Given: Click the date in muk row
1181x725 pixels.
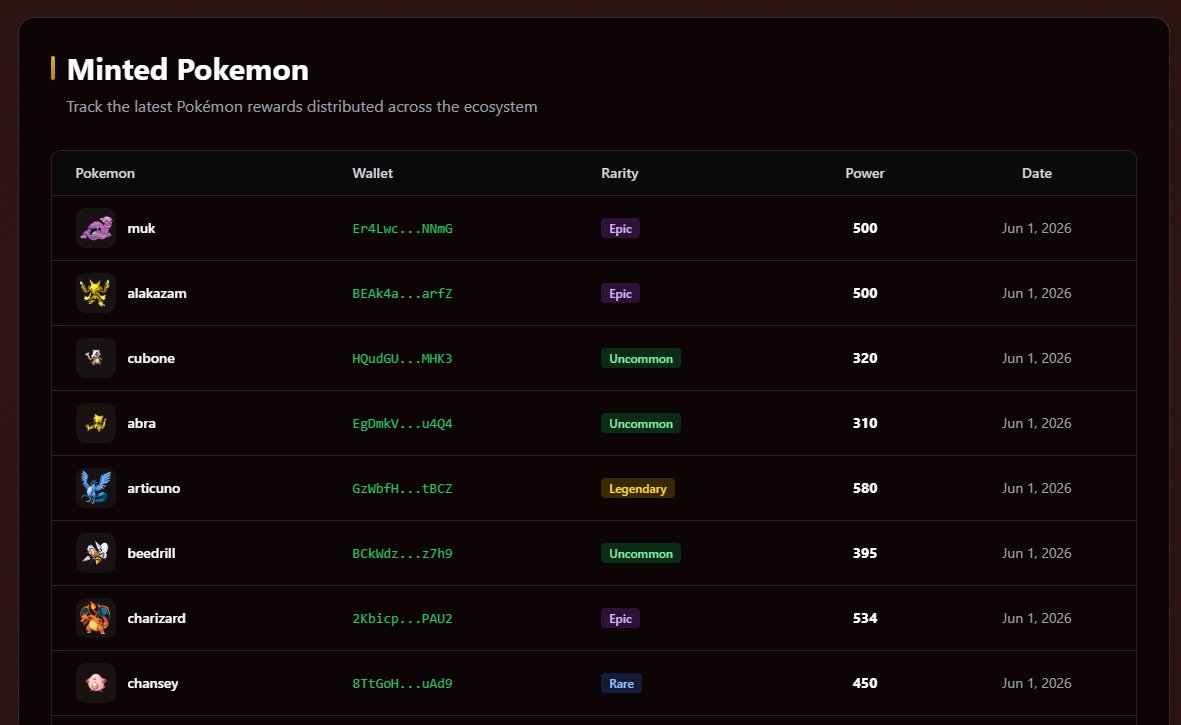Looking at the screenshot, I should coord(1036,228).
